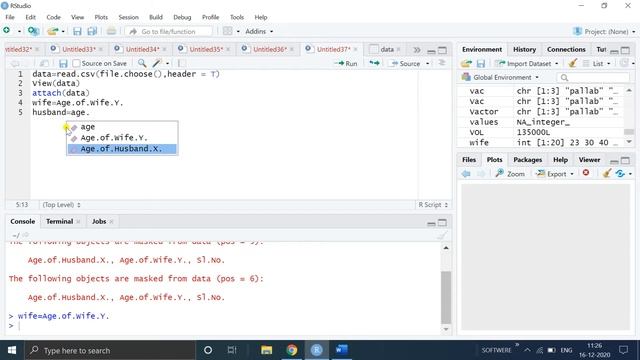The height and width of the screenshot is (360, 640).
Task: Clear Environment objects with broom icon
Action: click(x=573, y=63)
